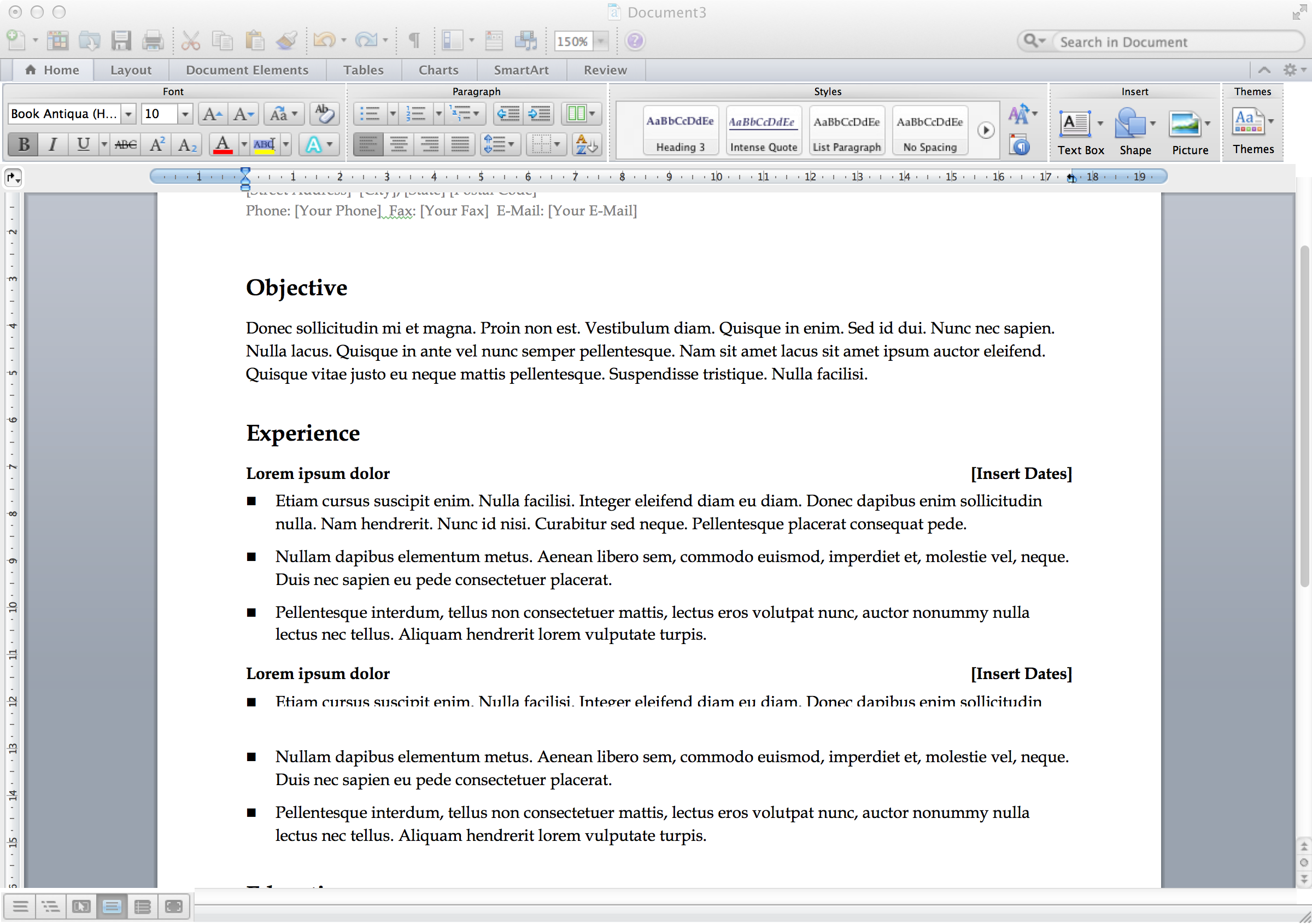This screenshot has height=924, width=1312.
Task: Toggle Bold formatting
Action: click(x=24, y=144)
